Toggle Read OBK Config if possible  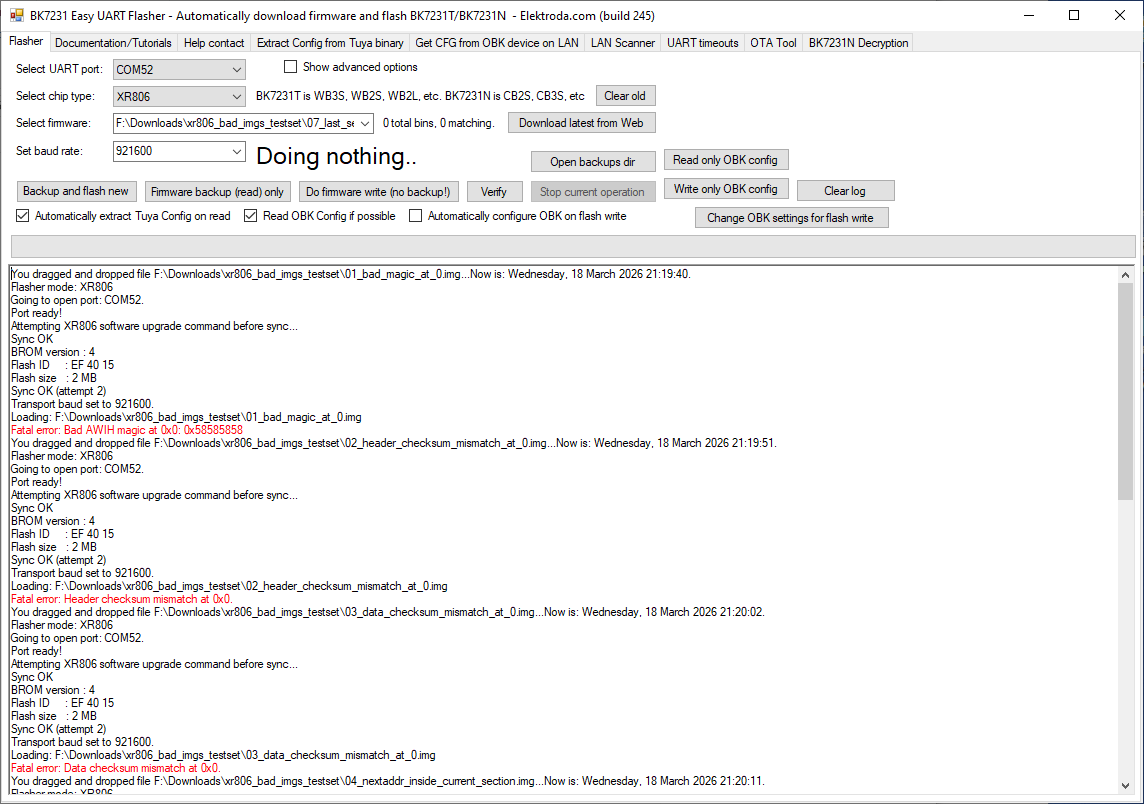click(x=250, y=216)
